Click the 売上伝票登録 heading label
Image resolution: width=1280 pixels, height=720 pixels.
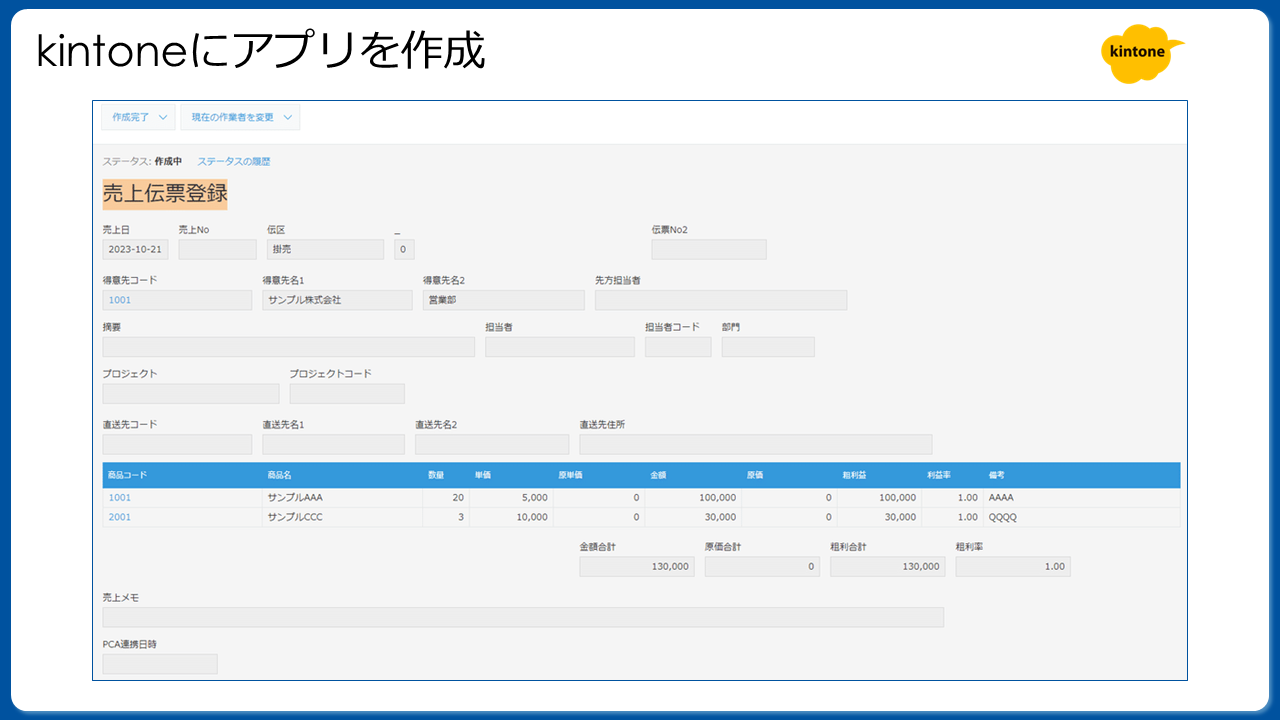[165, 194]
